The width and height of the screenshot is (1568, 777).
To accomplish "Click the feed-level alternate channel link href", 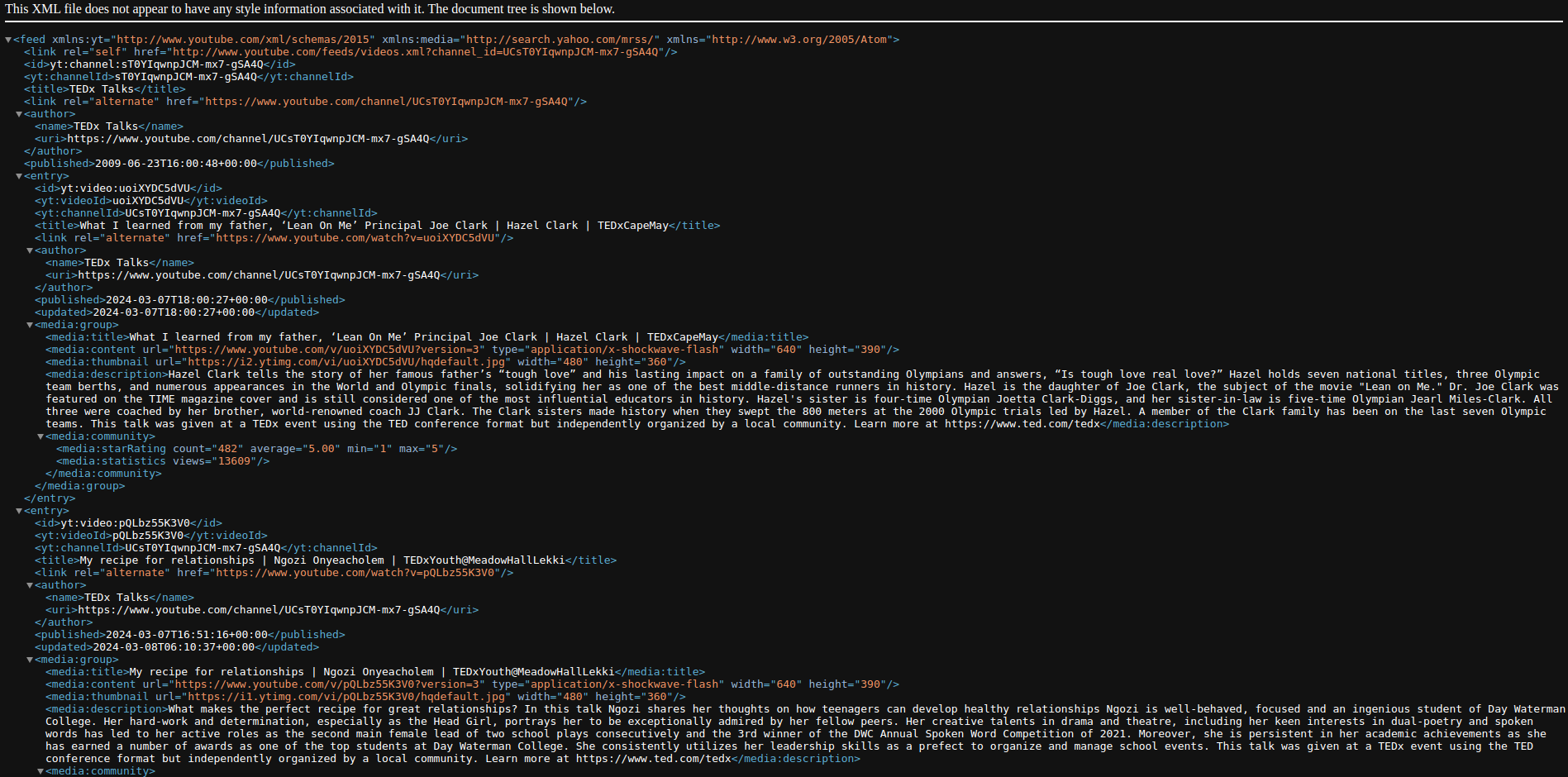I will (x=388, y=102).
